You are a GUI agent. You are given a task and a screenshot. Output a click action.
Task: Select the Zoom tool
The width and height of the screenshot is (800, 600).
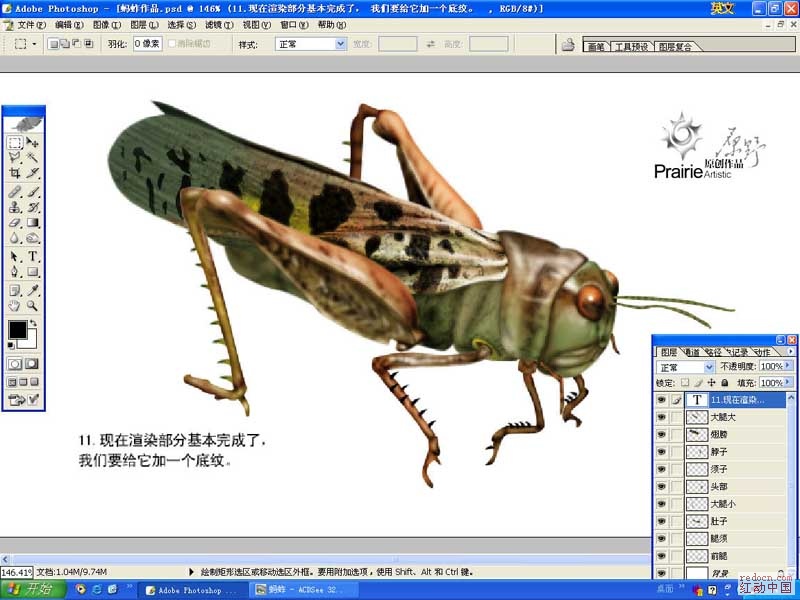33,306
